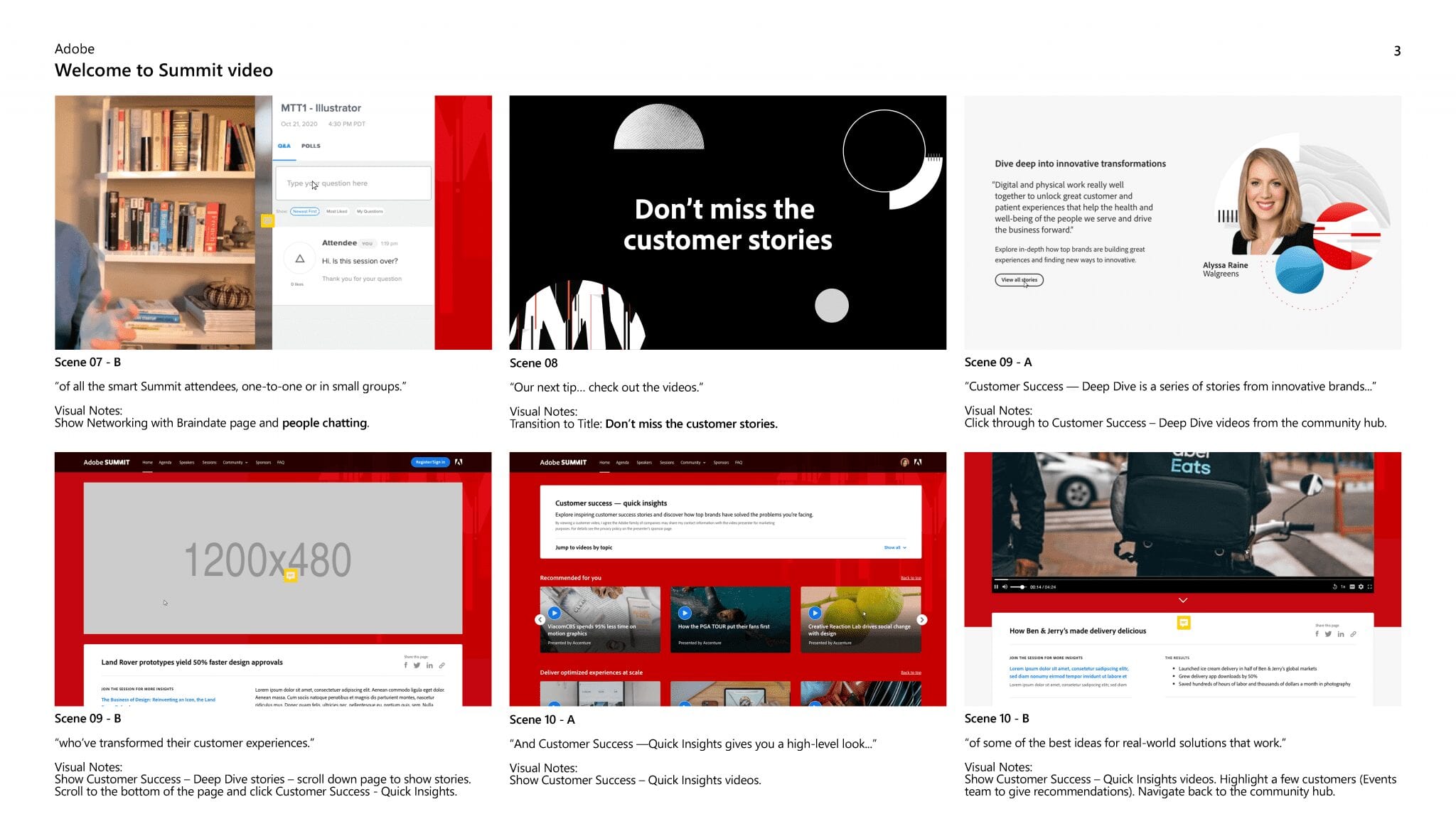Image resolution: width=1456 pixels, height=819 pixels.
Task: Upvote the Attendee question triangle icon
Action: click(x=300, y=259)
